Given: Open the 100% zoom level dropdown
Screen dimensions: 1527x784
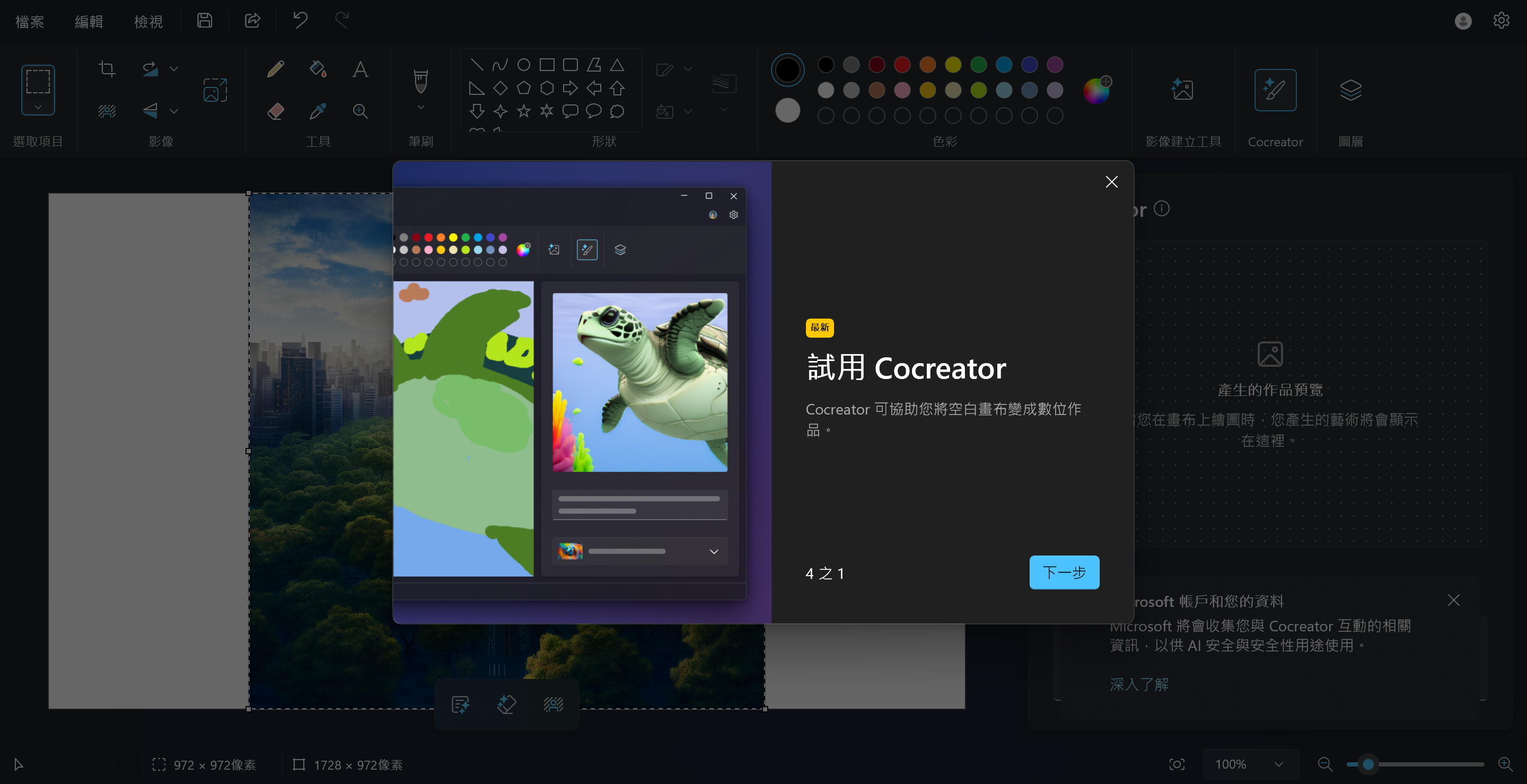Looking at the screenshot, I should pos(1279,764).
